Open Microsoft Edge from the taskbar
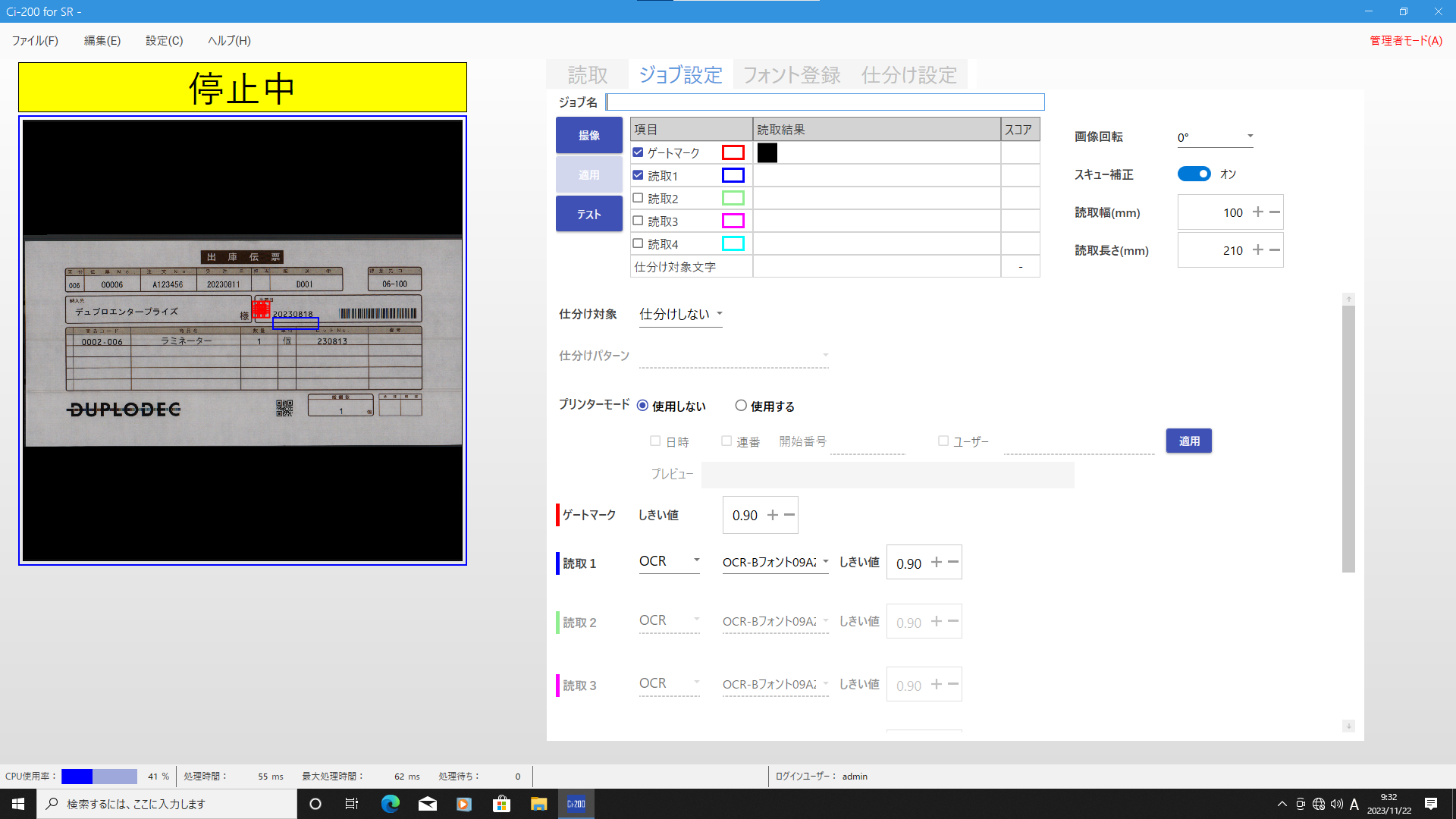The width and height of the screenshot is (1456, 819). coord(390,804)
